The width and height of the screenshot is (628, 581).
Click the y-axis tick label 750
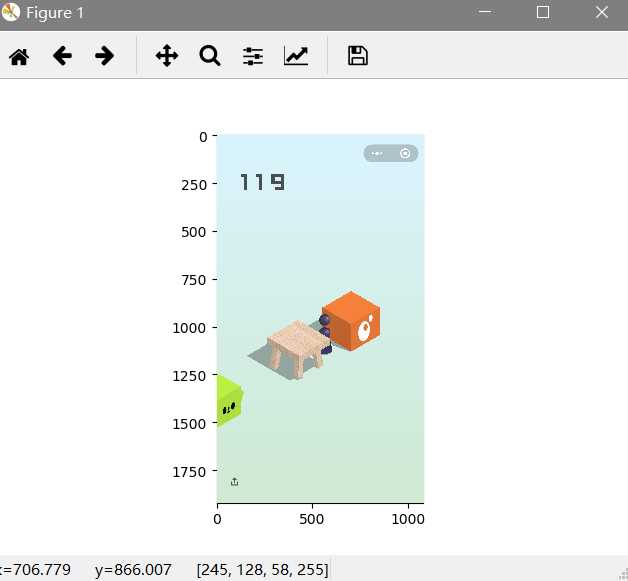pyautogui.click(x=194, y=280)
